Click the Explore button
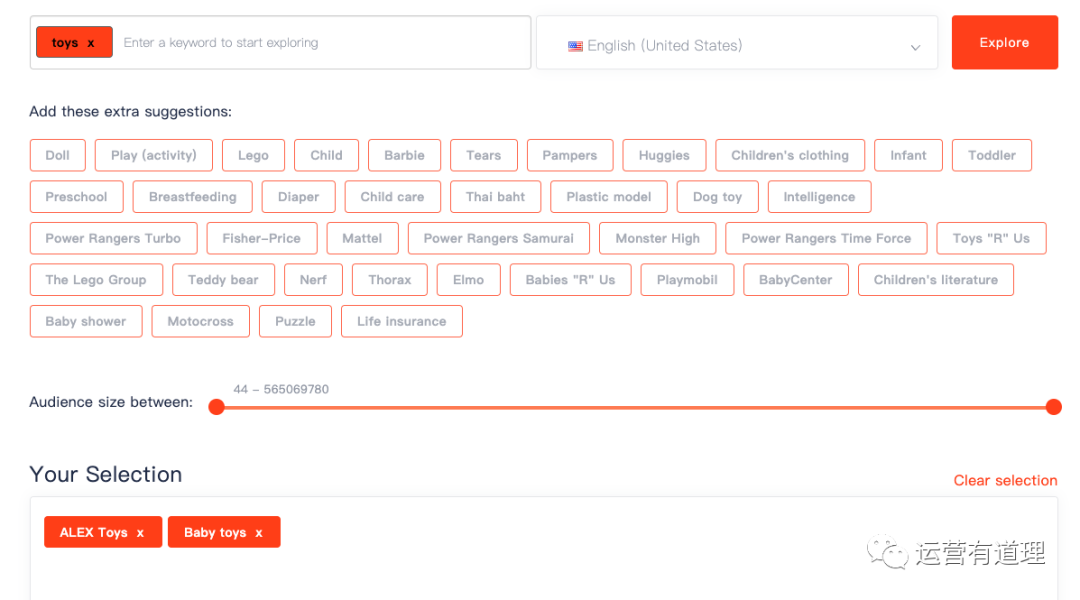 click(x=1004, y=43)
